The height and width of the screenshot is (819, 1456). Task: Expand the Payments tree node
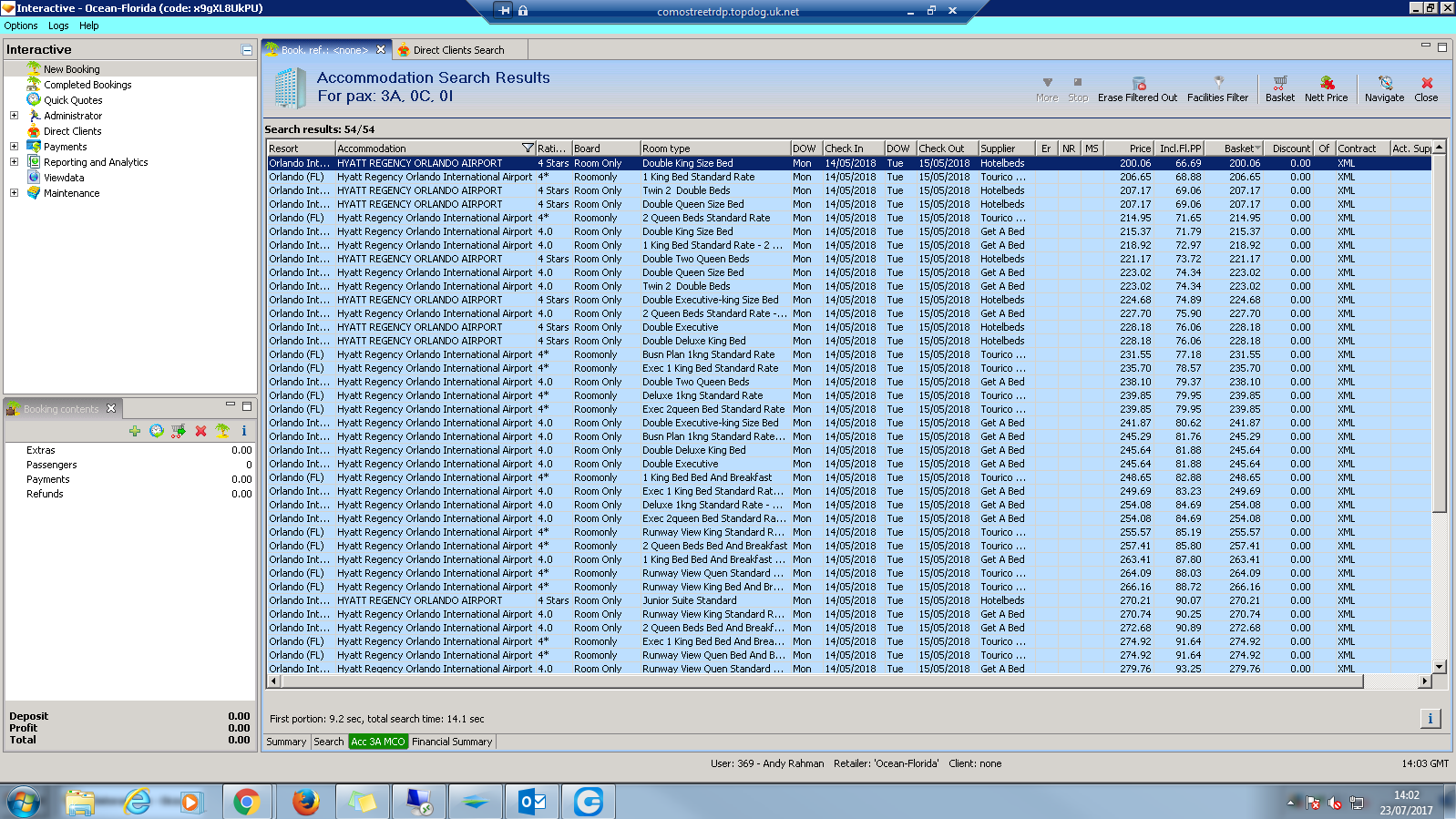click(14, 147)
